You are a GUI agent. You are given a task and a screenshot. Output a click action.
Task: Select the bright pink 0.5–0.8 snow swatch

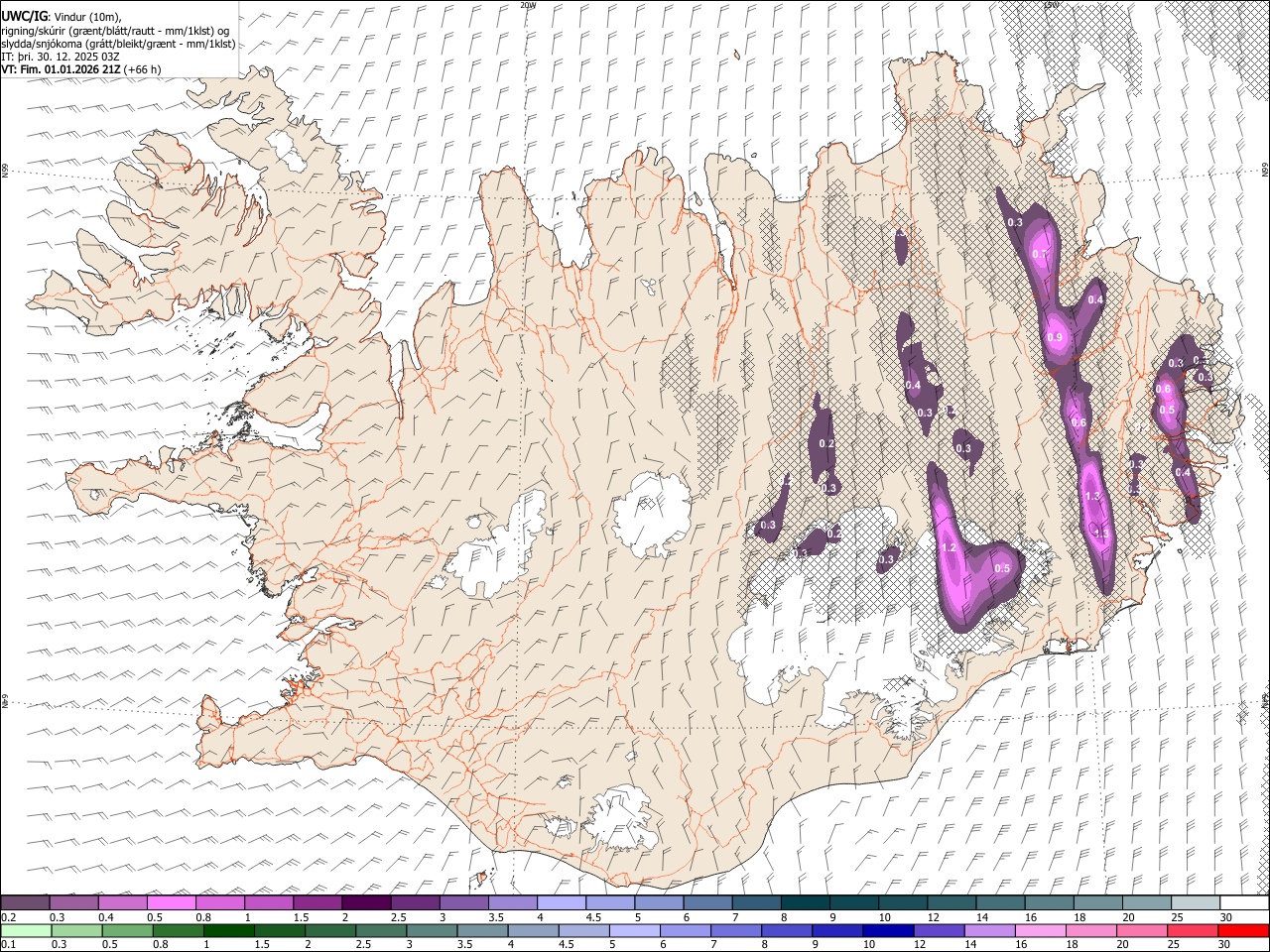coord(171,903)
